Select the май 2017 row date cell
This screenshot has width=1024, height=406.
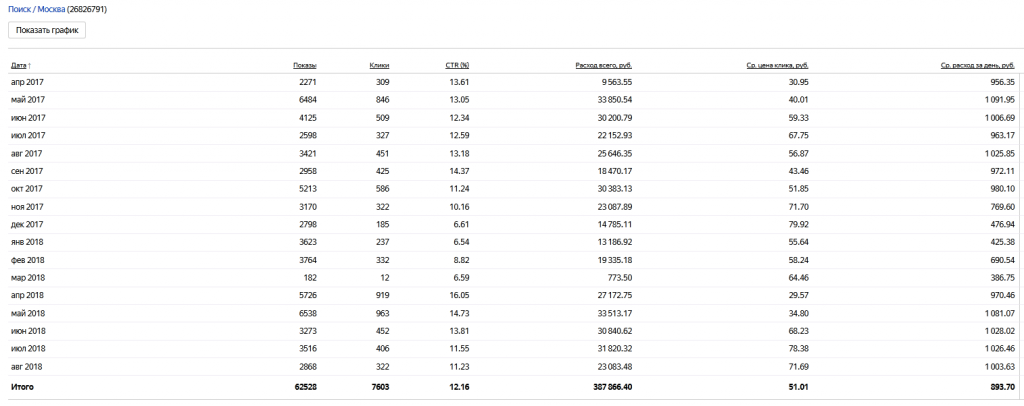click(28, 100)
